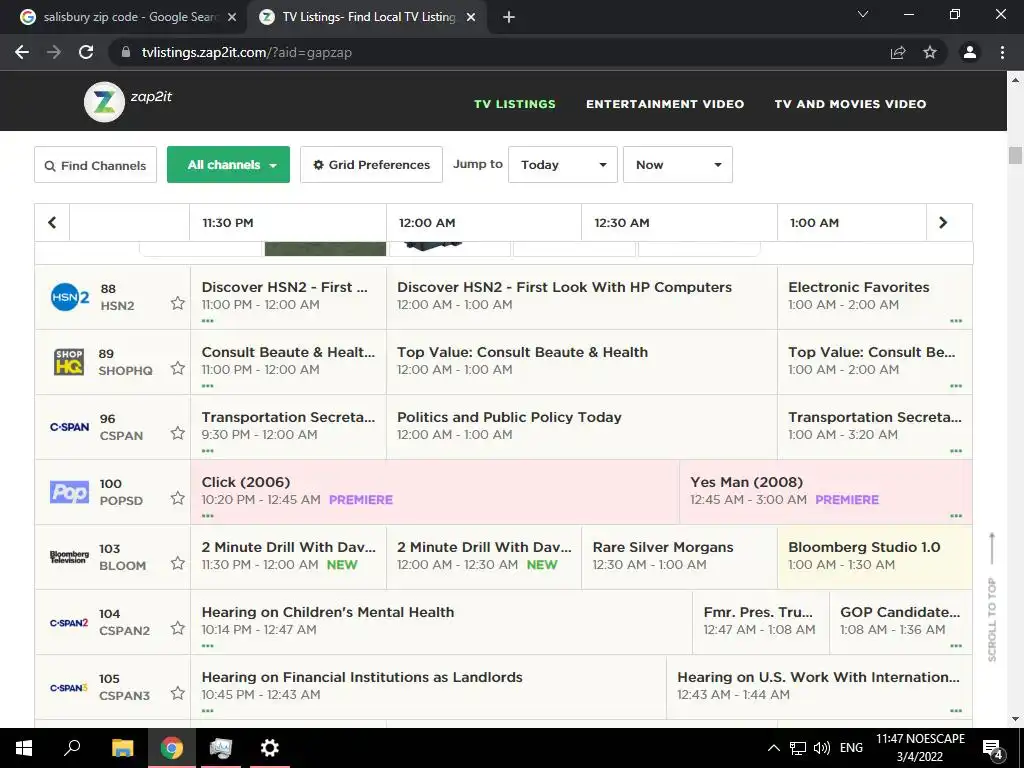Bookmark this page with star icon
The image size is (1024, 768).
tap(930, 52)
